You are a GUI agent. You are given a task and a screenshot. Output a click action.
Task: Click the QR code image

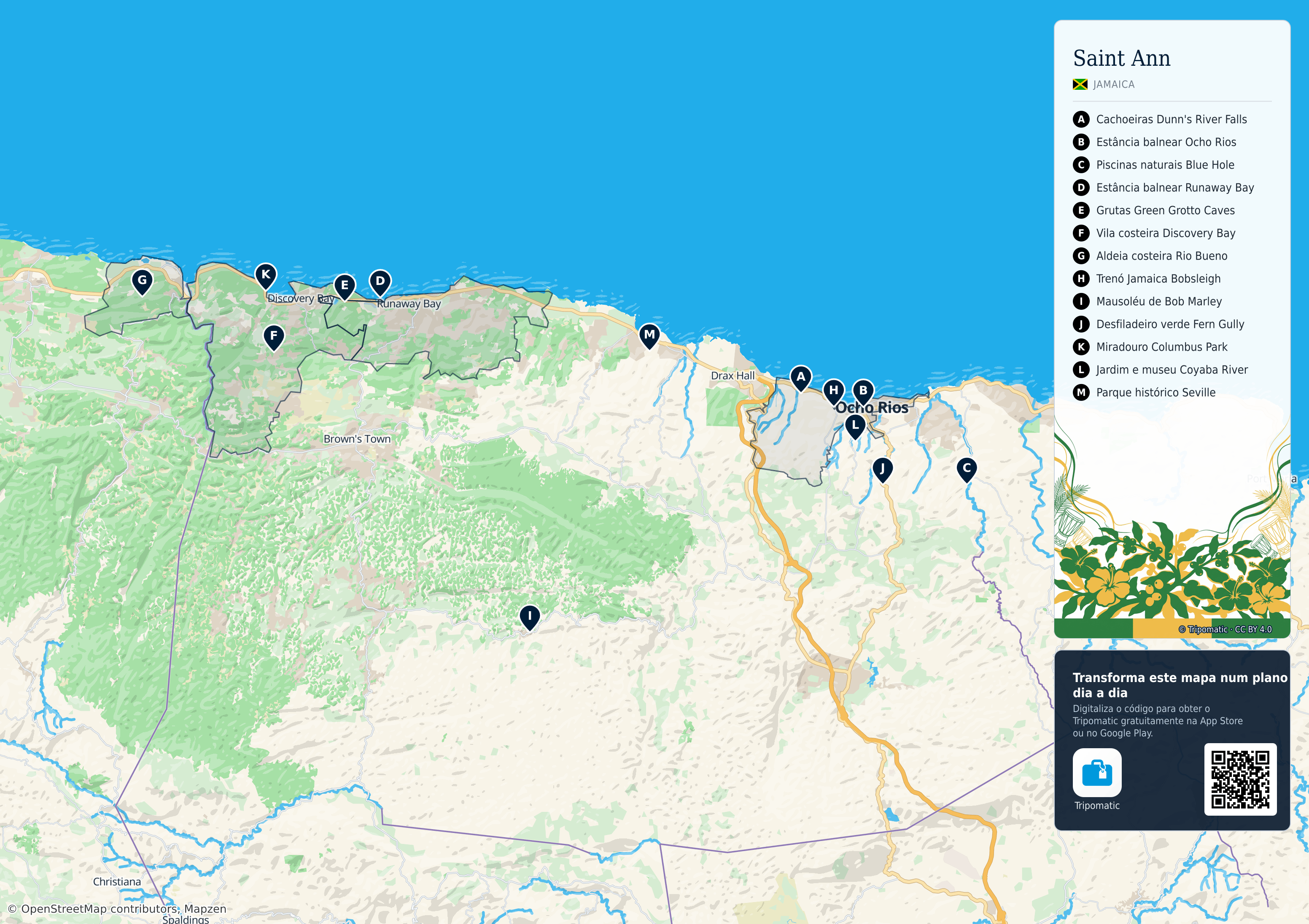pyautogui.click(x=1240, y=779)
